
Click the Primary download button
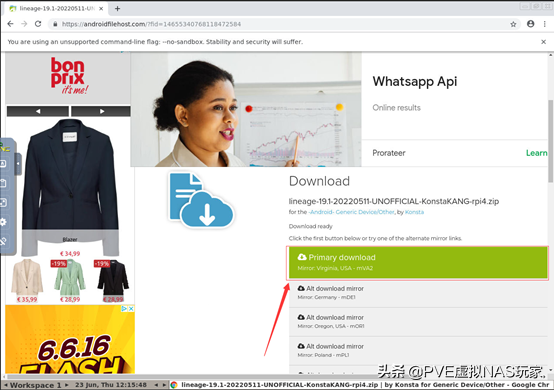(418, 262)
